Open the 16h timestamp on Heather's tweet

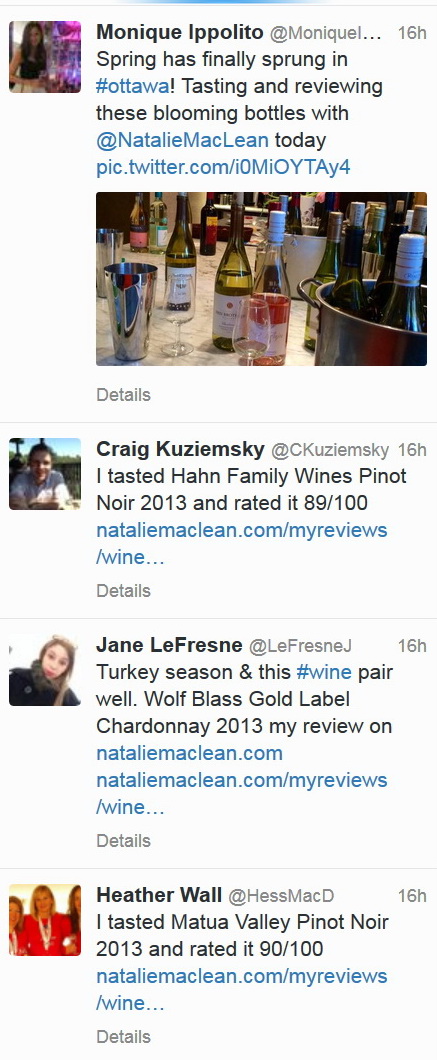click(x=412, y=896)
